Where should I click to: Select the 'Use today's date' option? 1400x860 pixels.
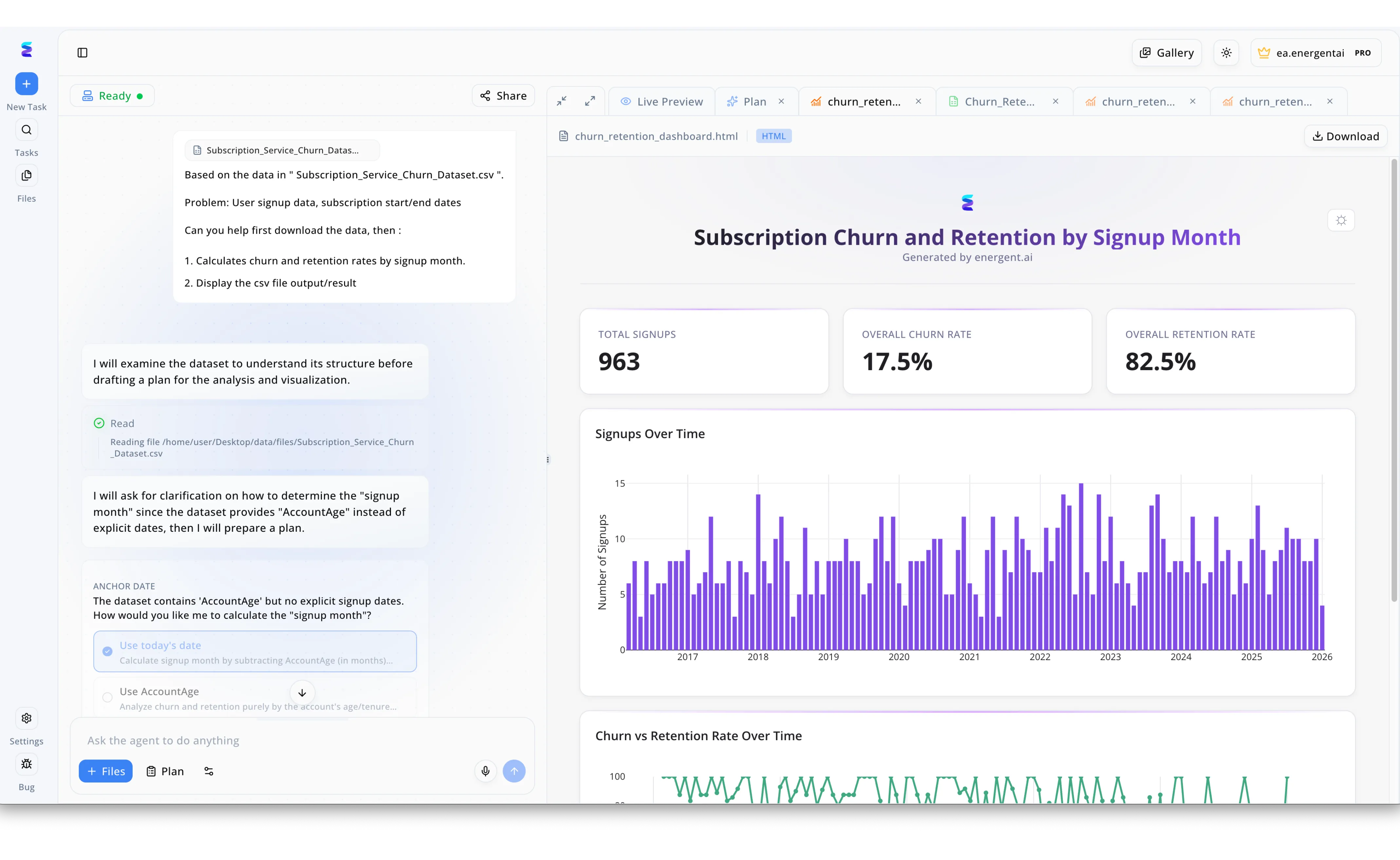tap(255, 651)
